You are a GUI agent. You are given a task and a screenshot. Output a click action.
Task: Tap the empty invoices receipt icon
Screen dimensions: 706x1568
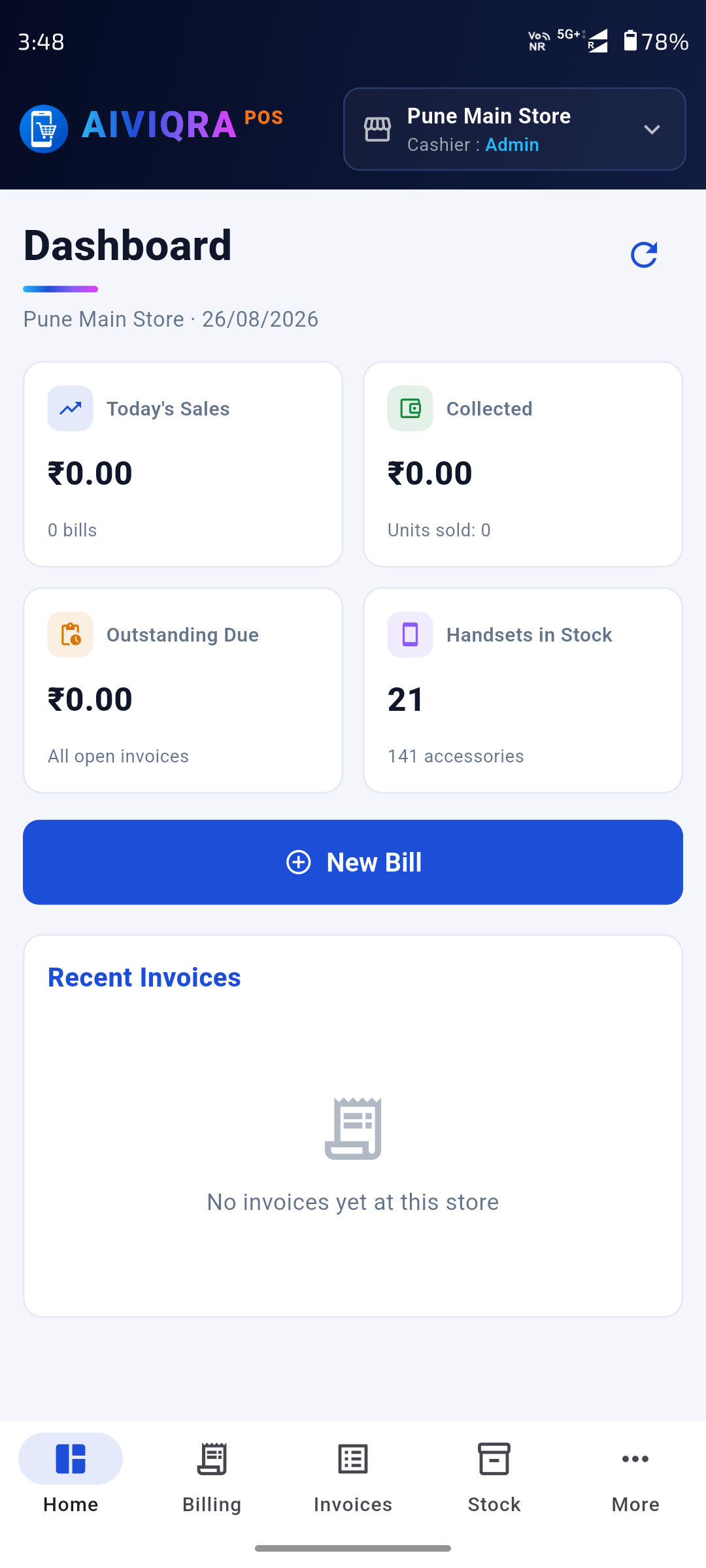[x=353, y=1128]
